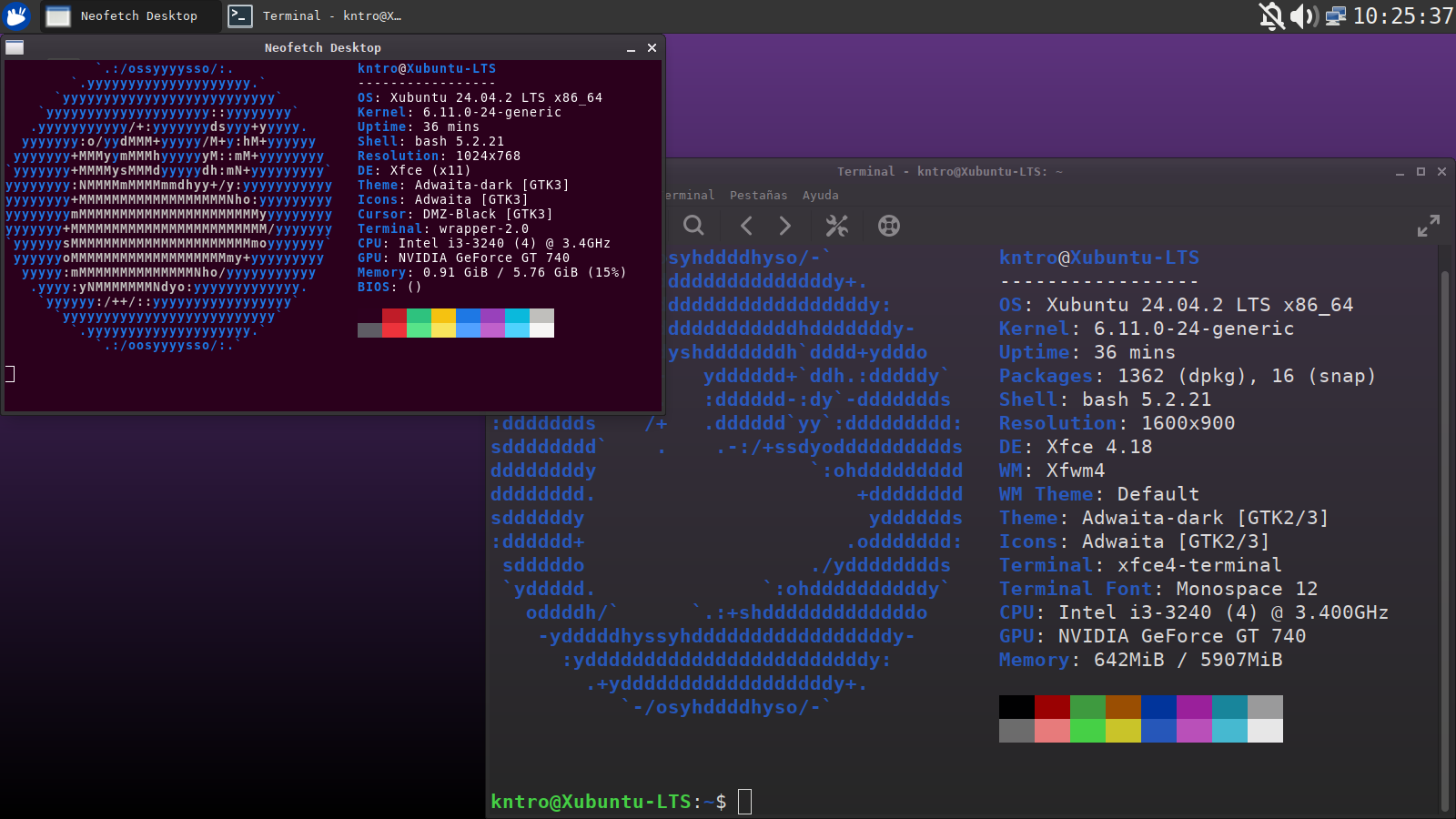
Task: Click the Packages line in Terminal output
Action: coord(1188,376)
